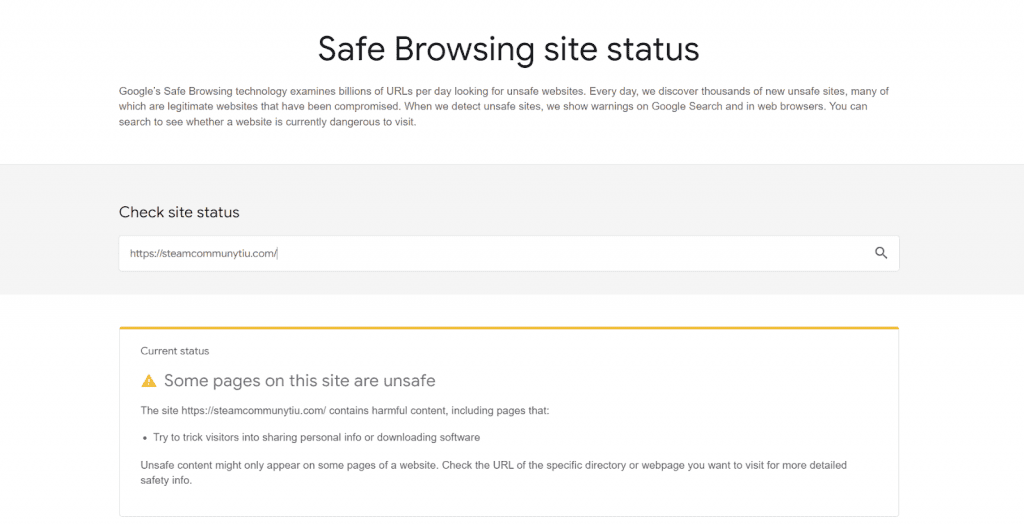This screenshot has height=525, width=1024.
Task: Click the yellow bar atop the status card
Action: coord(508,328)
